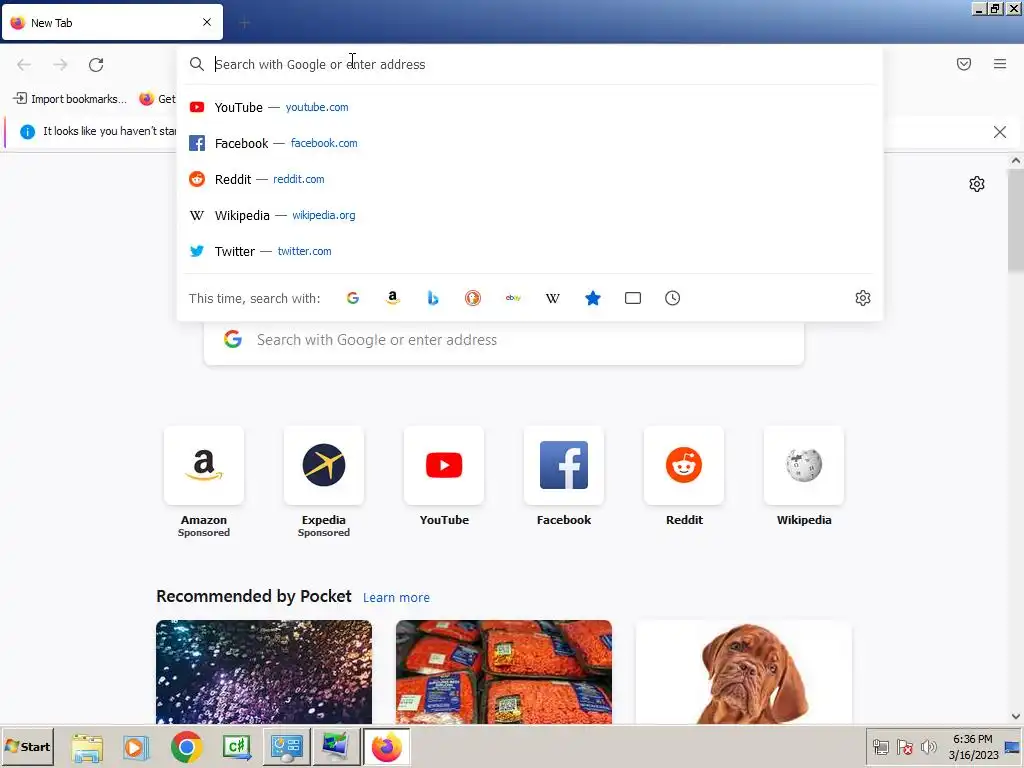Choose Reddit suggestion reddit.com
This screenshot has height=768, width=1024.
pos(530,179)
